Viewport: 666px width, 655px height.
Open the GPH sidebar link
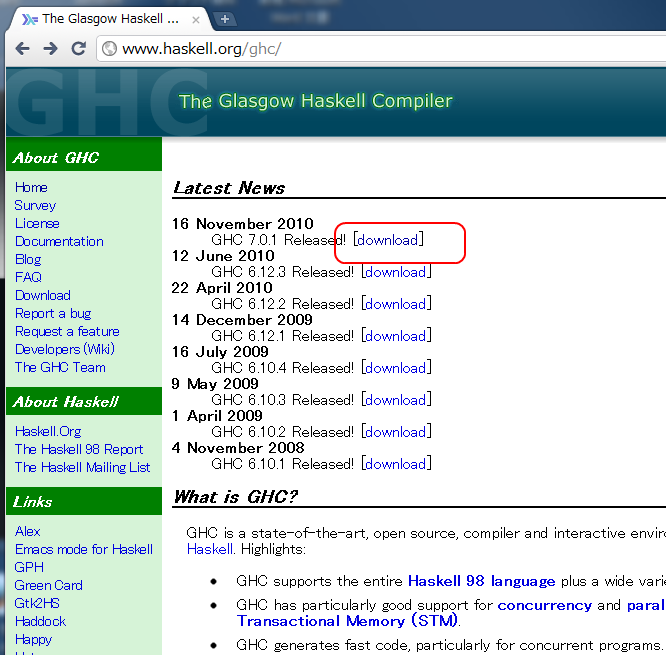pyautogui.click(x=29, y=567)
